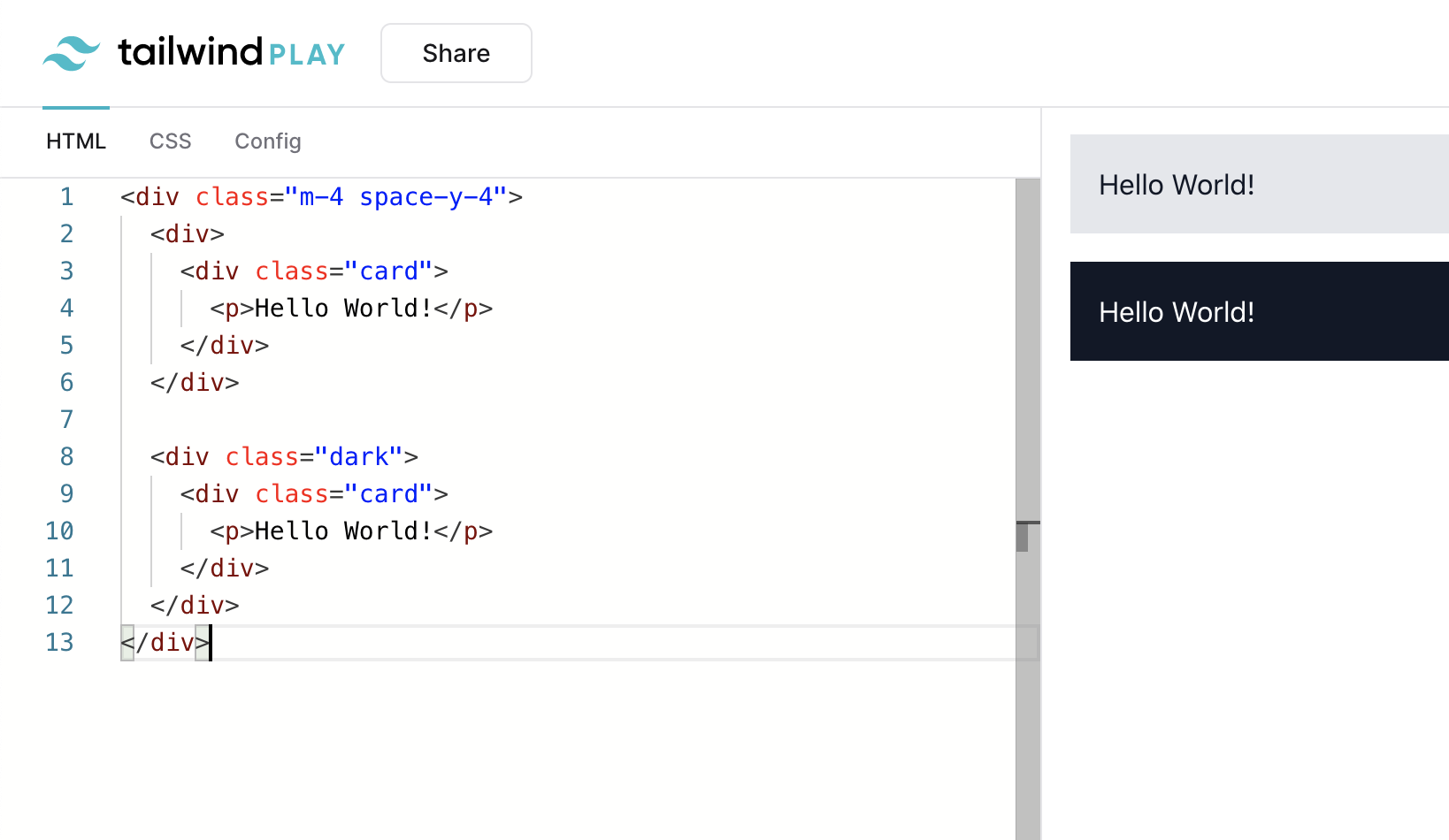This screenshot has height=840, width=1449.
Task: Click the closing </div> on line 6
Action: tap(195, 383)
